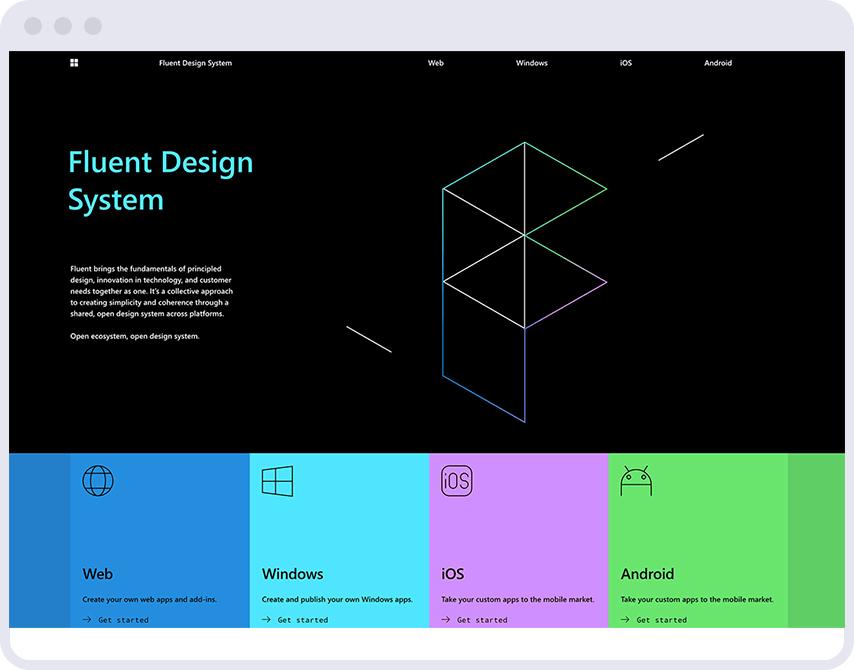Click the Android card mobile market description
854x670 pixels.
[x=697, y=599]
